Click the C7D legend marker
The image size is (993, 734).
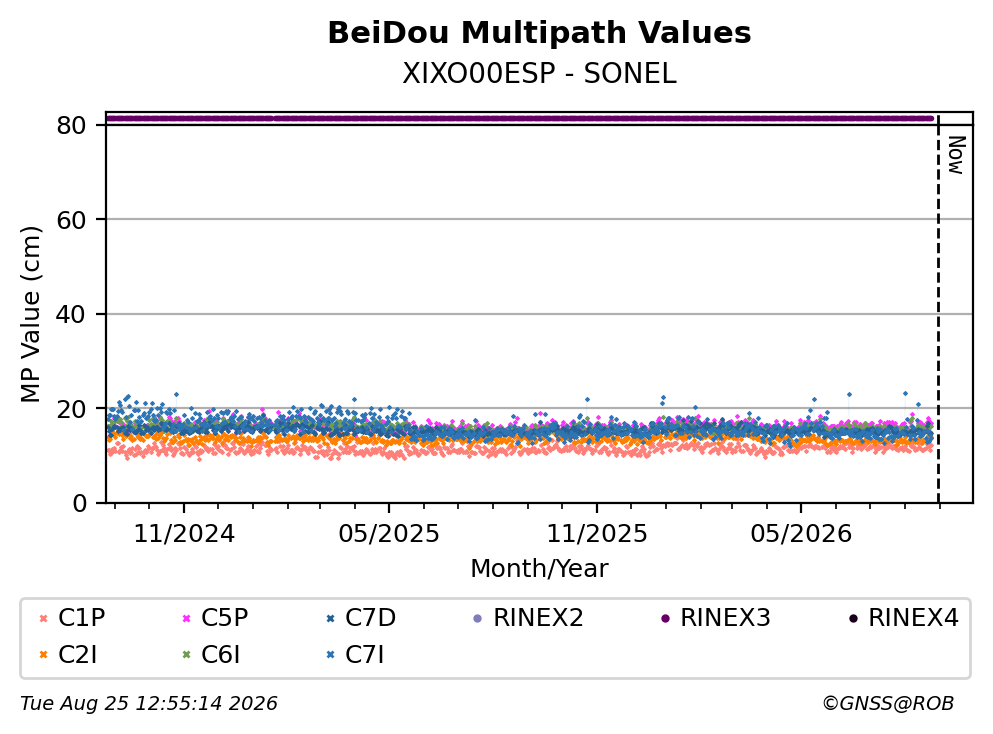pyautogui.click(x=330, y=619)
